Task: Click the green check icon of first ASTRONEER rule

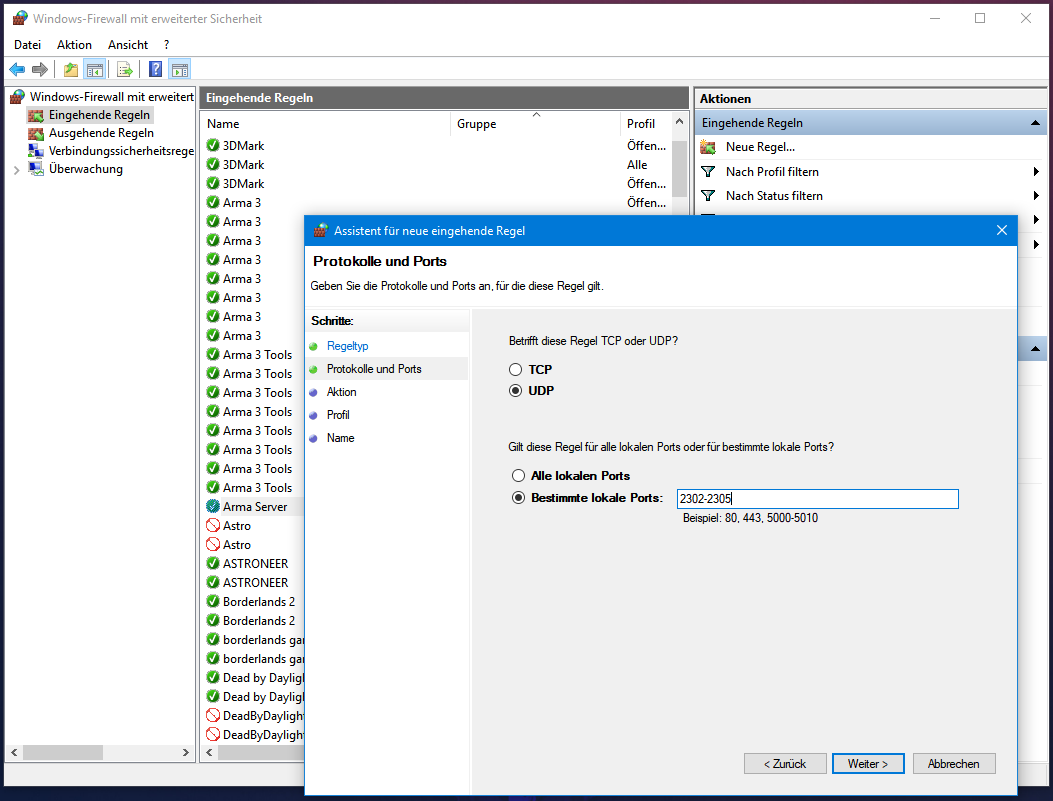Action: [213, 563]
